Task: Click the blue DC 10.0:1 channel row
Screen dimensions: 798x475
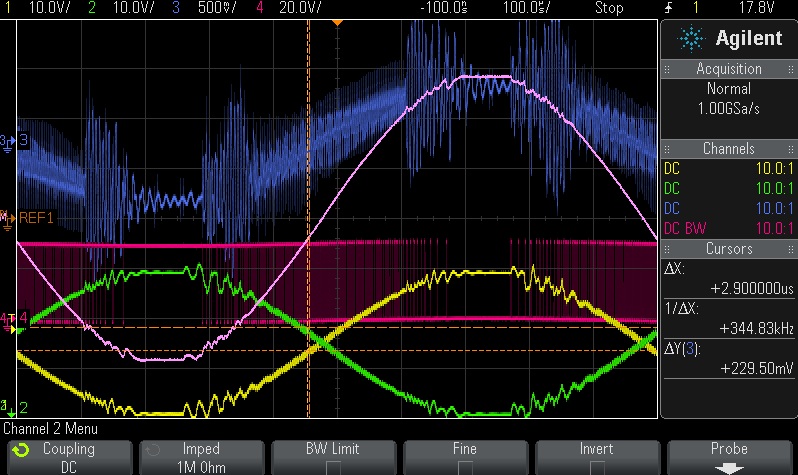Action: point(729,208)
